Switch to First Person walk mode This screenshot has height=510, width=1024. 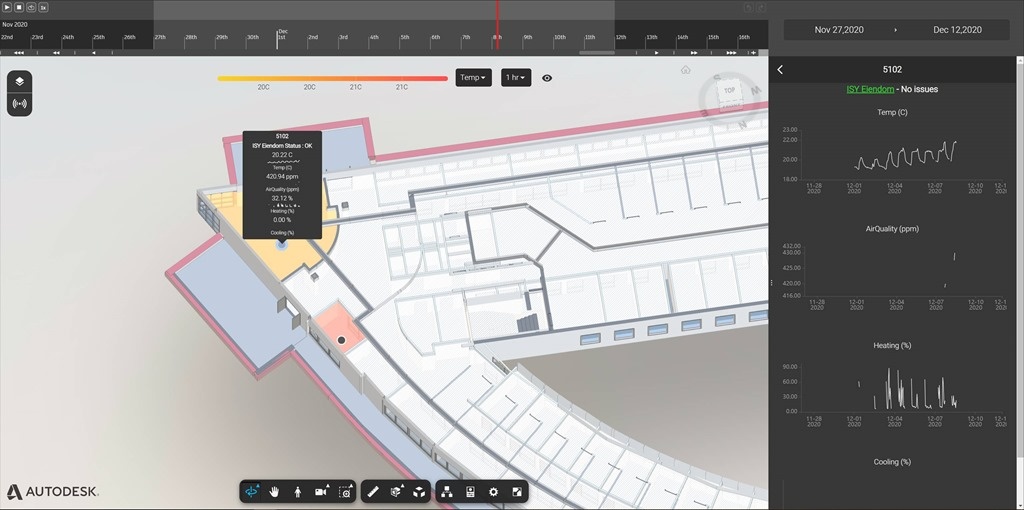click(298, 492)
